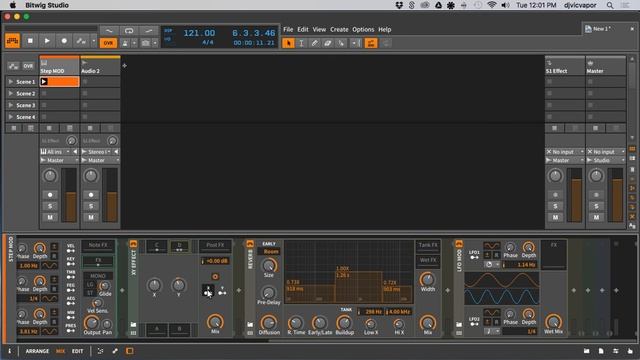The width and height of the screenshot is (640, 360).
Task: Open the Create menu
Action: point(339,29)
